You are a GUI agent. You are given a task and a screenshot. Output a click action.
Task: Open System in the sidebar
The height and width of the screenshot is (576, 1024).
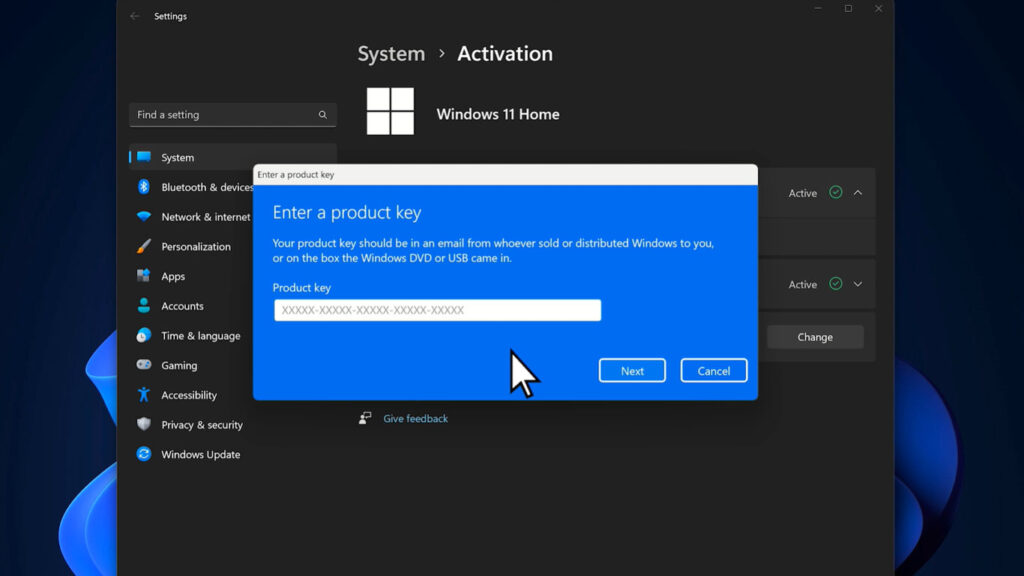tap(232, 157)
